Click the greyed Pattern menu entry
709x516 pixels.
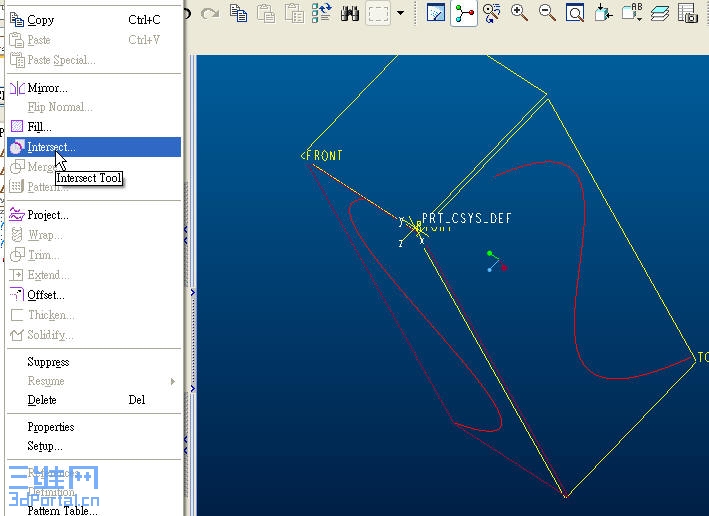pos(94,186)
